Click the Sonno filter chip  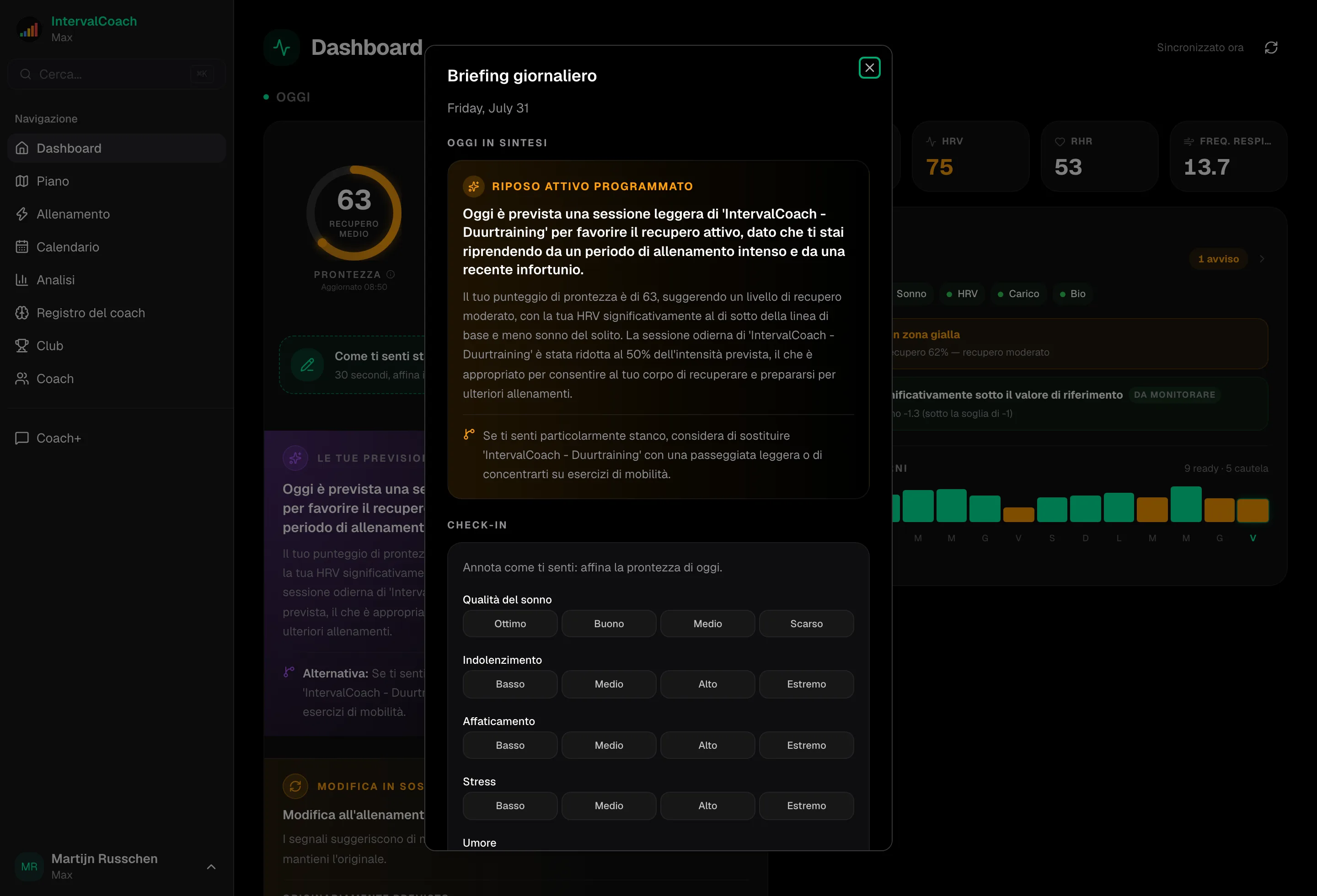[911, 294]
